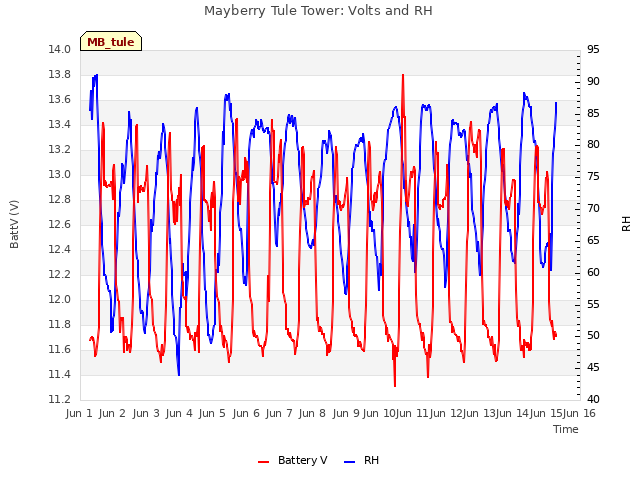Click the Jun 16 x-axis tick label

tap(580, 413)
